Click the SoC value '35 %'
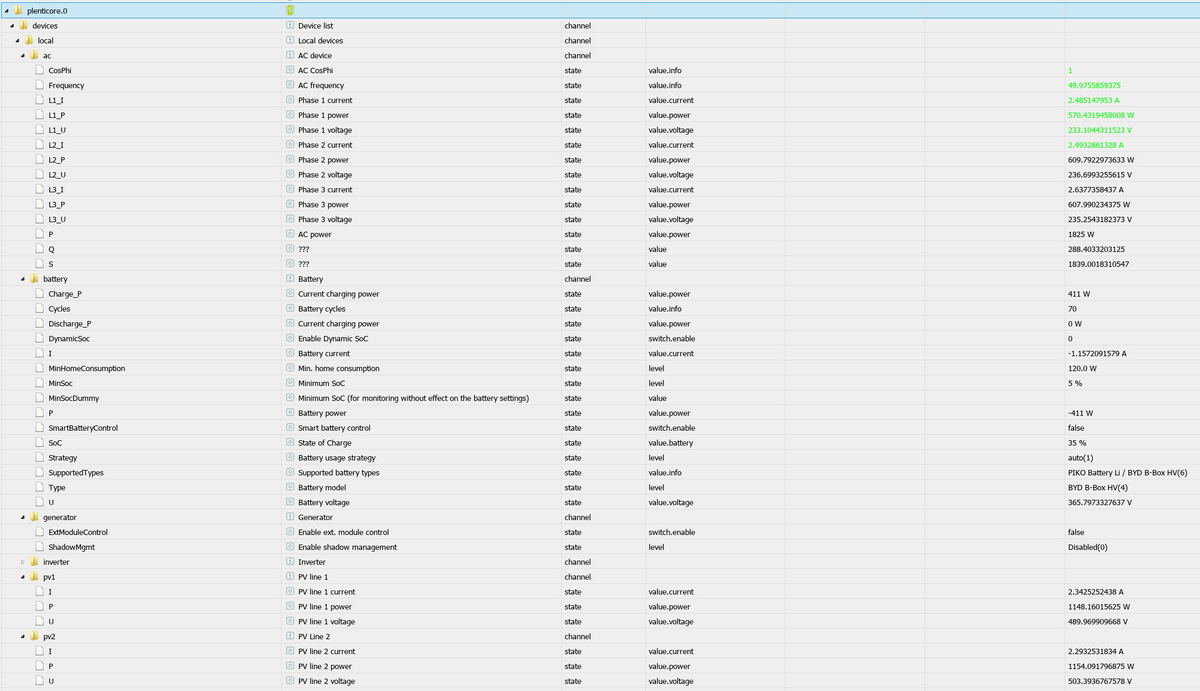 (1077, 443)
